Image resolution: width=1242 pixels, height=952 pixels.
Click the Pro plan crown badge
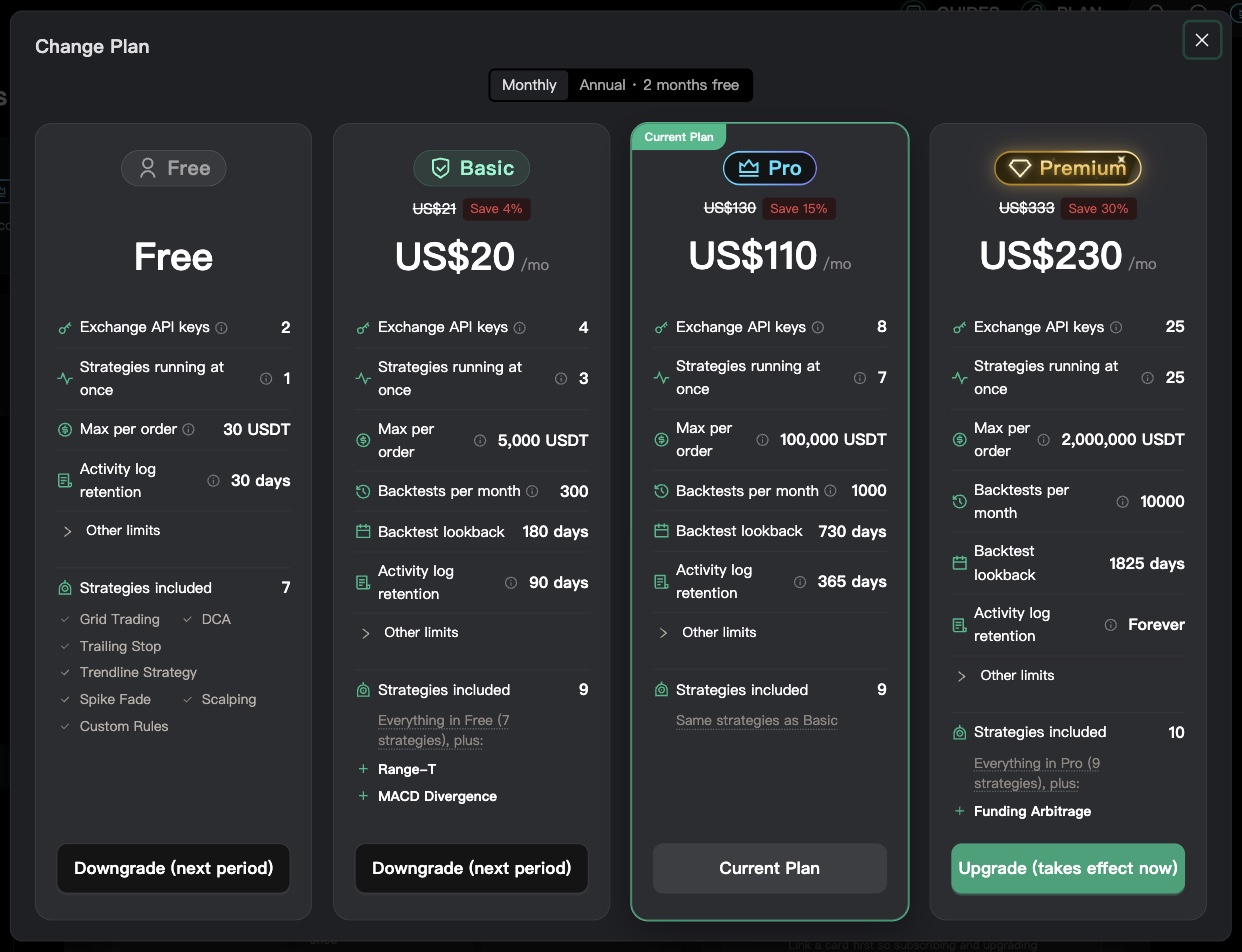click(x=770, y=168)
